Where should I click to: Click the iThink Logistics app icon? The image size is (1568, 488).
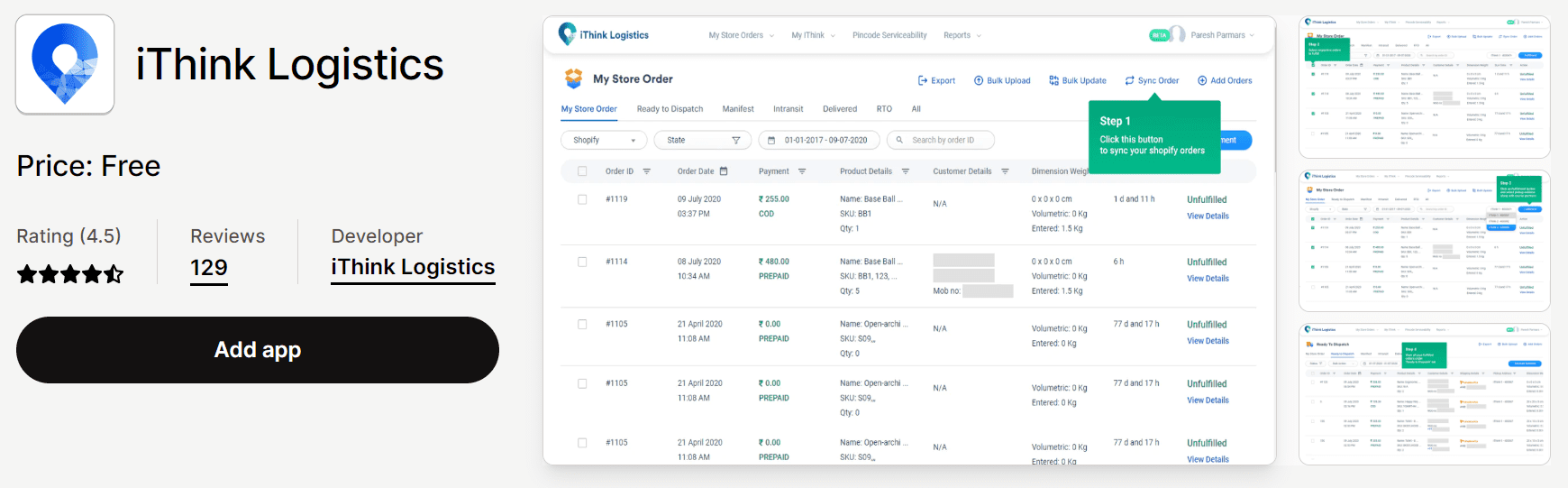tap(65, 64)
